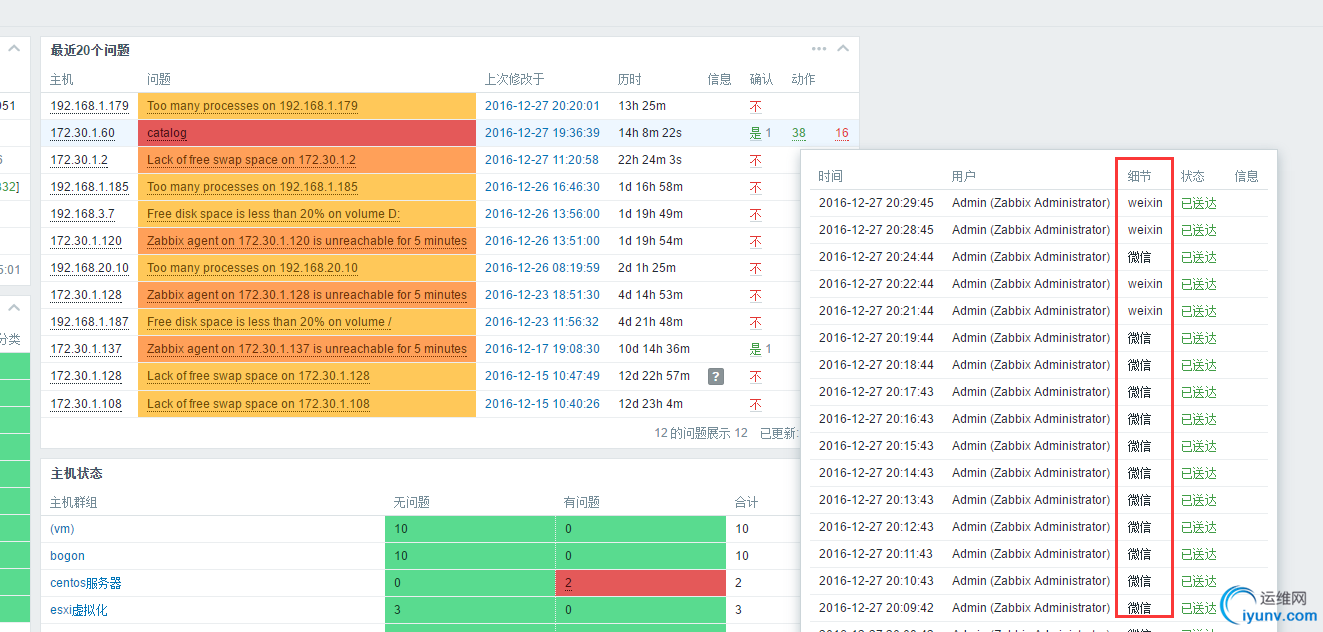Collapse the top-left panel with its chevron
This screenshot has width=1323, height=632.
pos(15,49)
